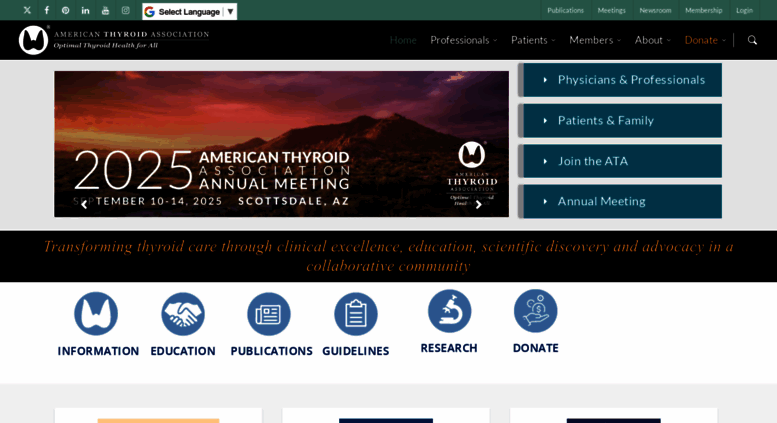Viewport: 777px width, 423px height.
Task: Expand the Members menu
Action: pos(595,40)
